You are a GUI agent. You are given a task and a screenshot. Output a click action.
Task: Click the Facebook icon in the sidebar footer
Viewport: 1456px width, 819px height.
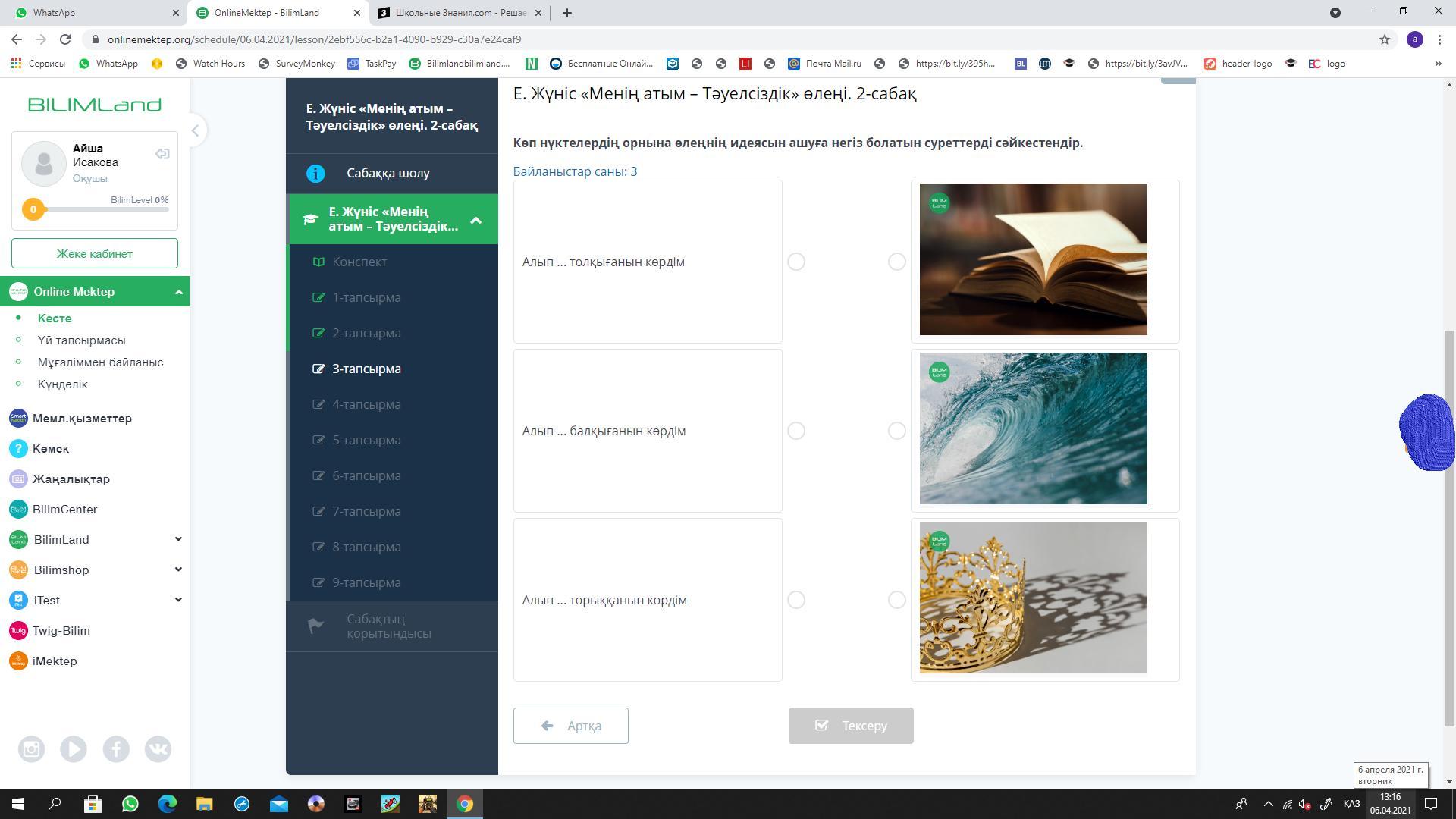116,749
